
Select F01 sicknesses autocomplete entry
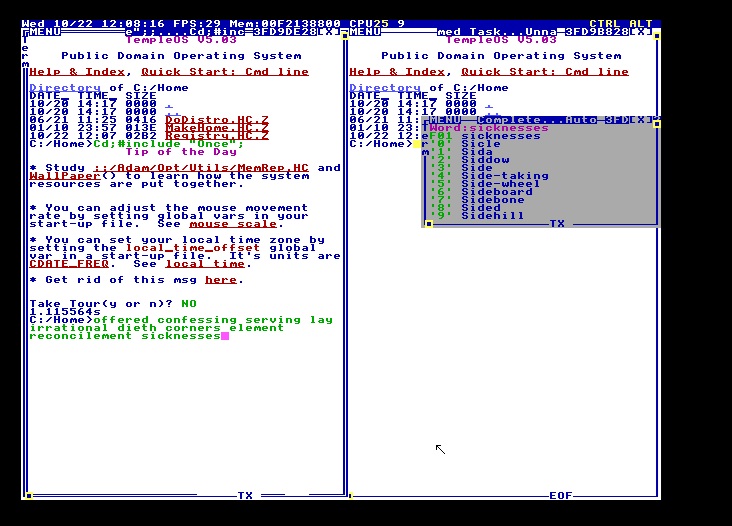(x=485, y=136)
